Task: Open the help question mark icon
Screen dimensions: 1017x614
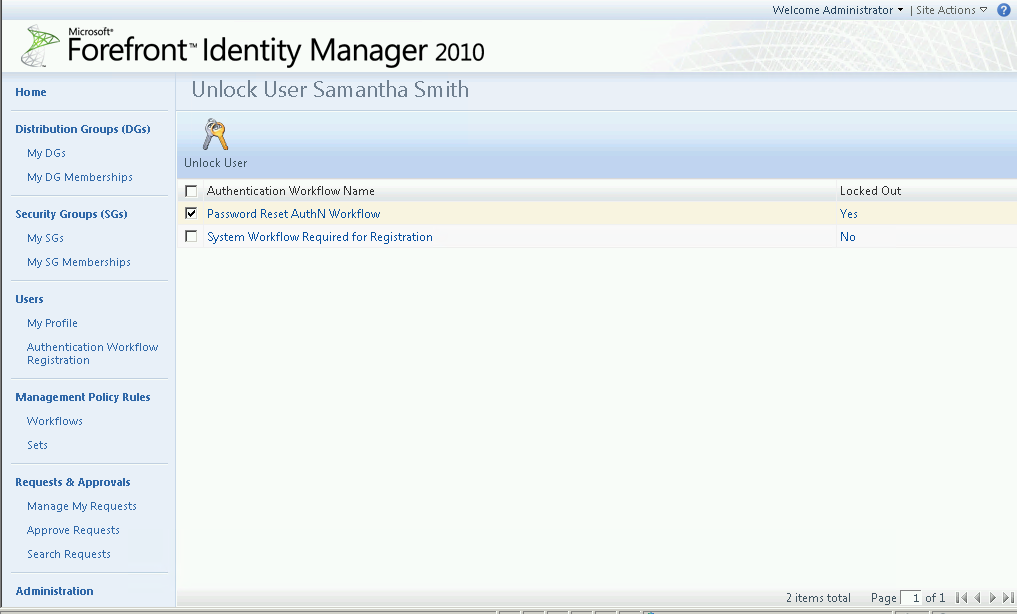Action: [1003, 10]
